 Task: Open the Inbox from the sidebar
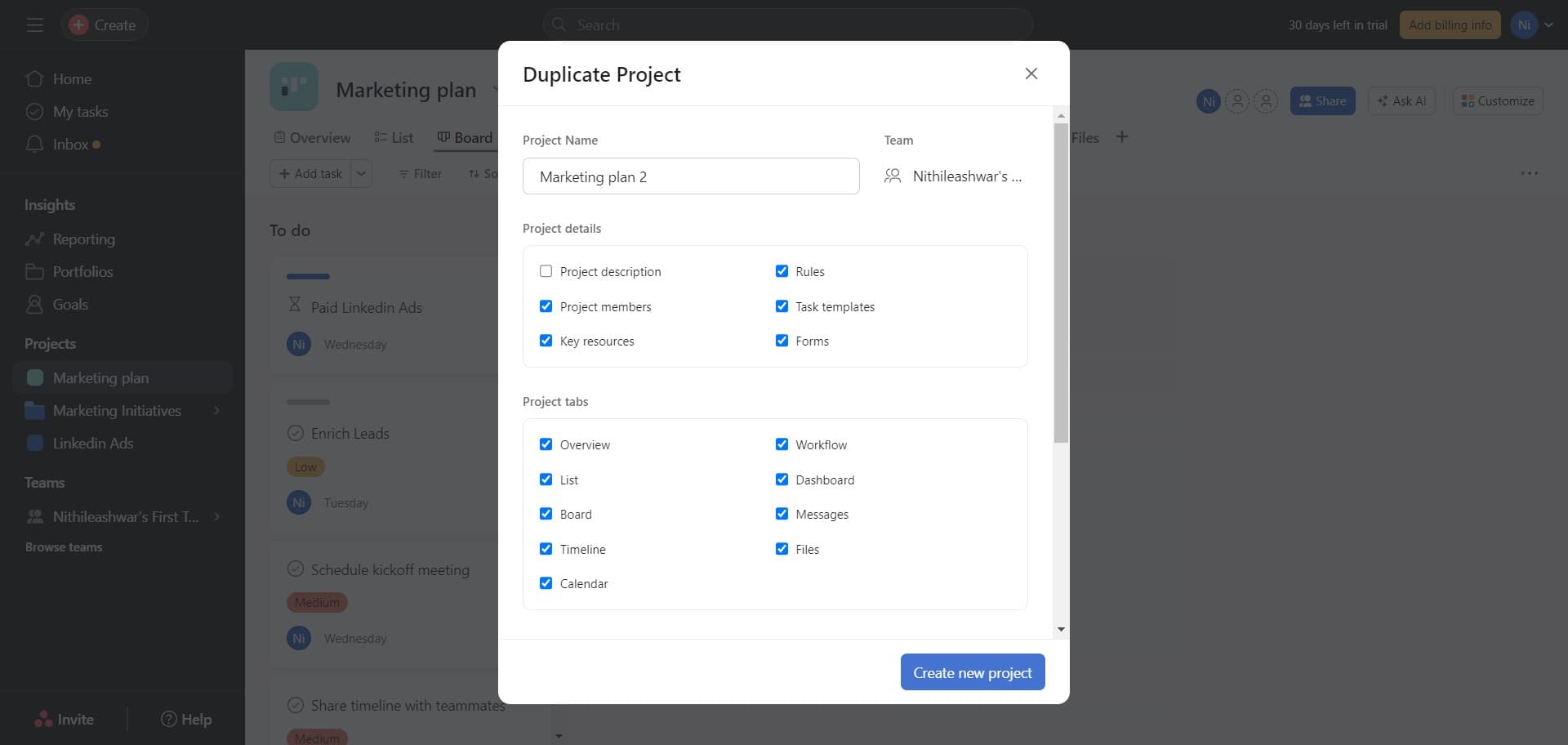coord(70,144)
